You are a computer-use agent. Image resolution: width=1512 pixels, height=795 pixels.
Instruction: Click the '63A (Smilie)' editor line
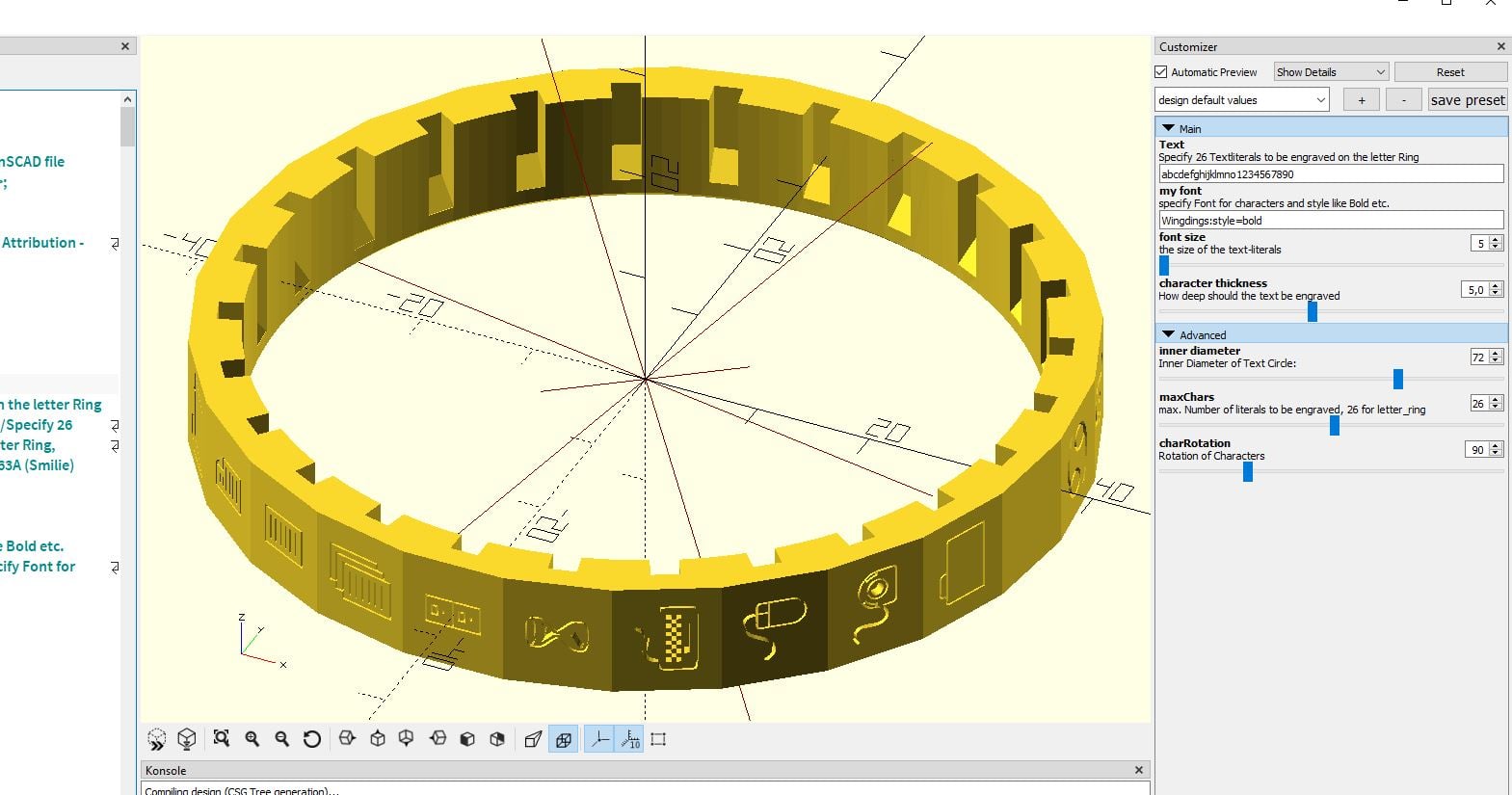click(37, 465)
